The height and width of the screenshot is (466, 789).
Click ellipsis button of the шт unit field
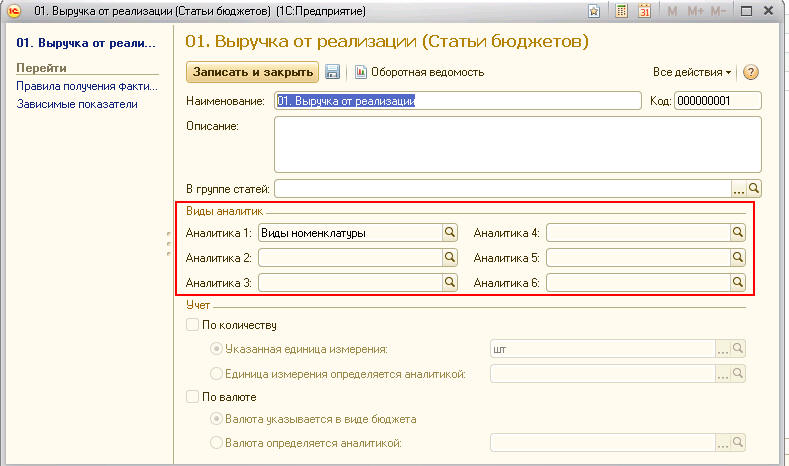(x=723, y=349)
